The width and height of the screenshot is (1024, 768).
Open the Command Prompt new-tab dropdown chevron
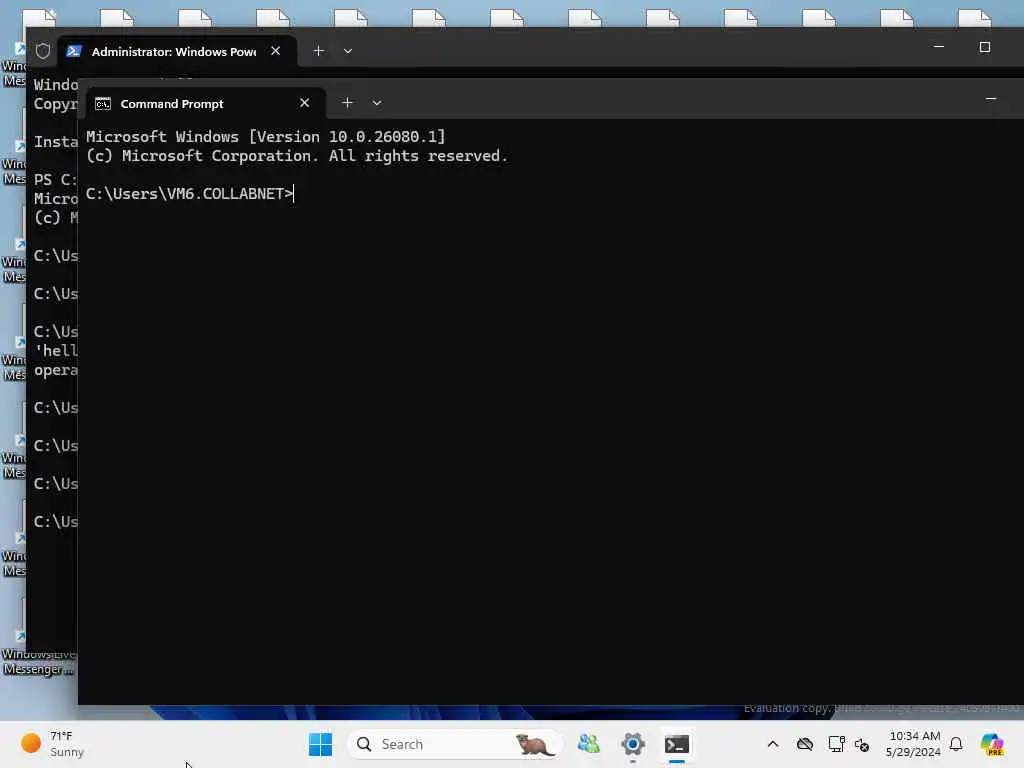tap(377, 103)
